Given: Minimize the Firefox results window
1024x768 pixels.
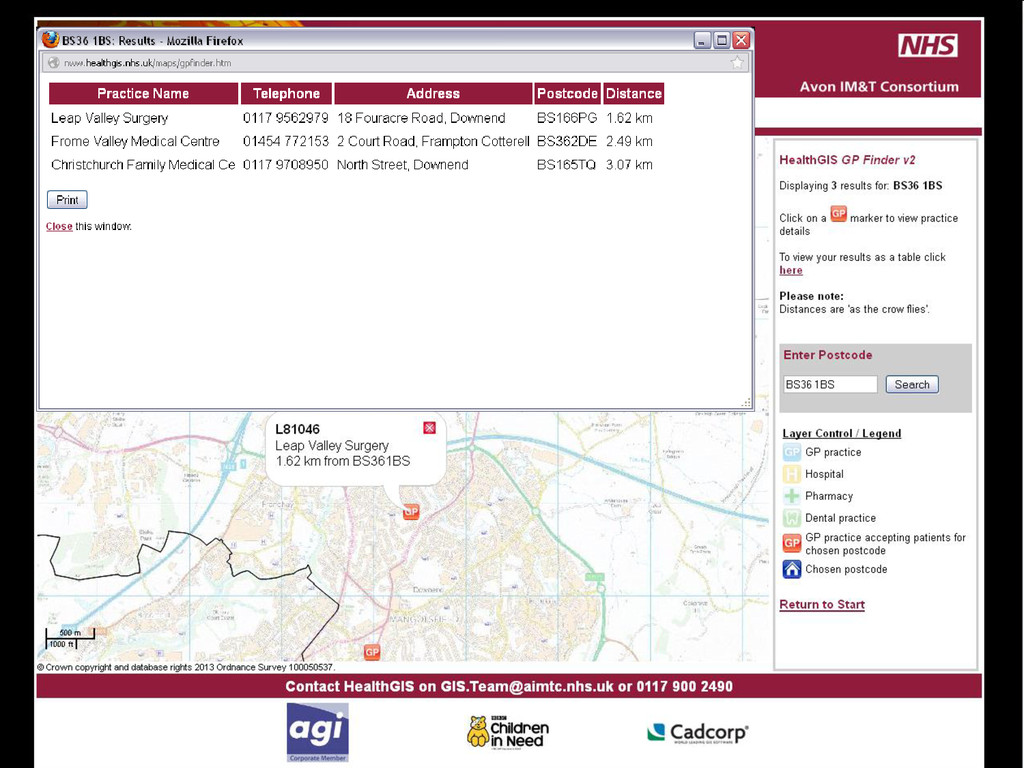Looking at the screenshot, I should click(702, 40).
